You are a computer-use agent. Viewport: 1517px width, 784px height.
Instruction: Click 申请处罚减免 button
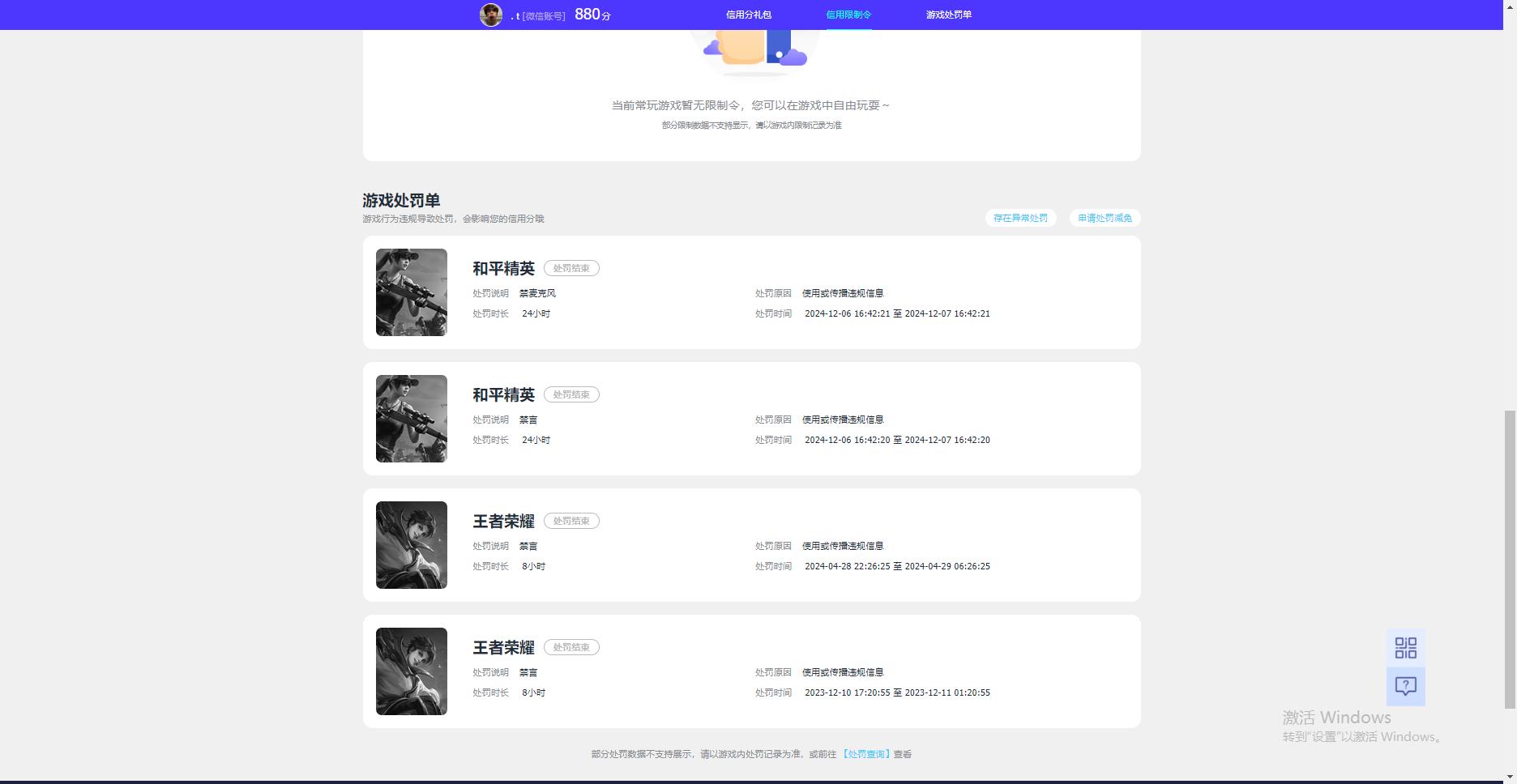pos(1105,218)
